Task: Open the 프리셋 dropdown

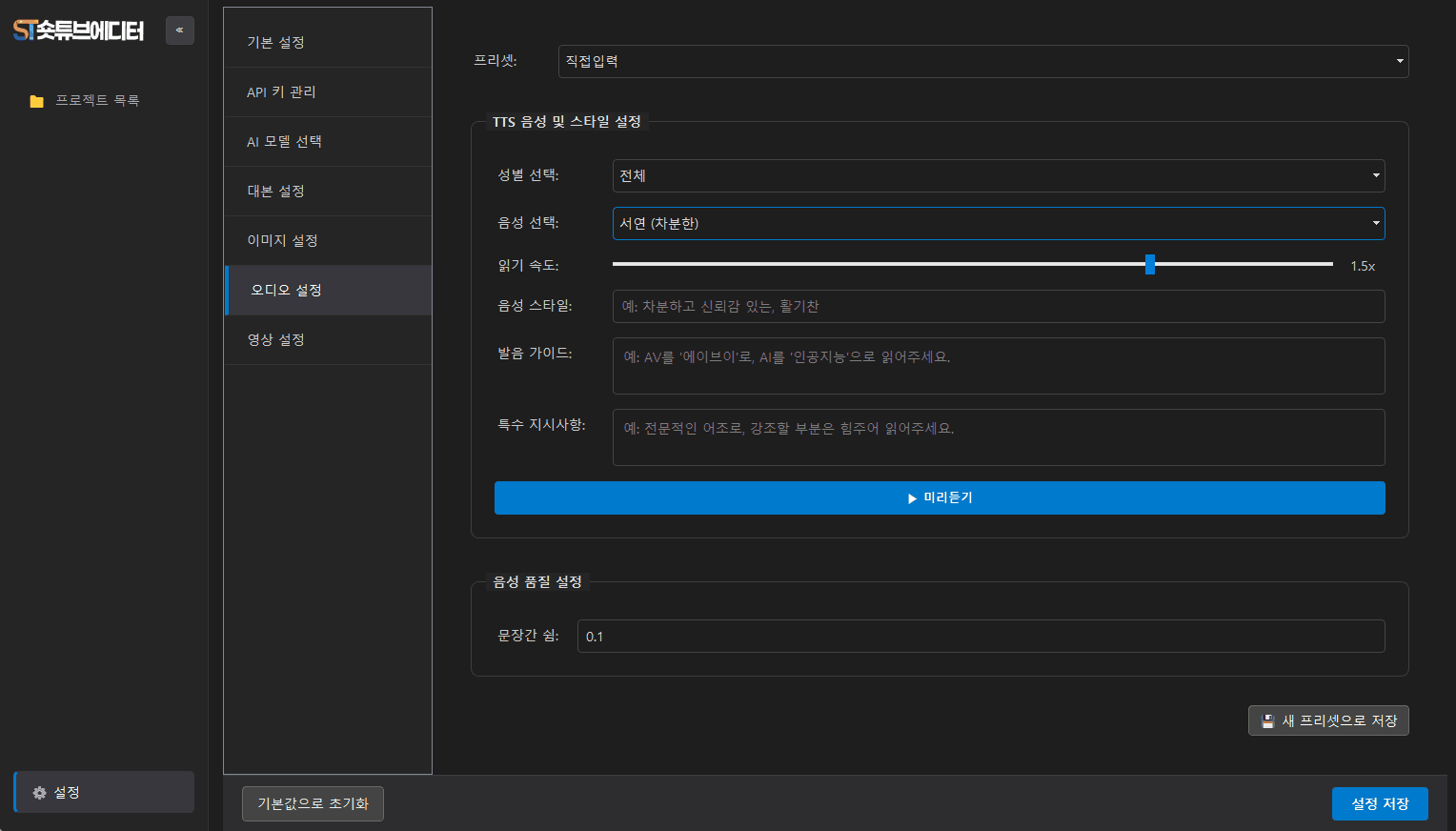Action: pos(982,61)
